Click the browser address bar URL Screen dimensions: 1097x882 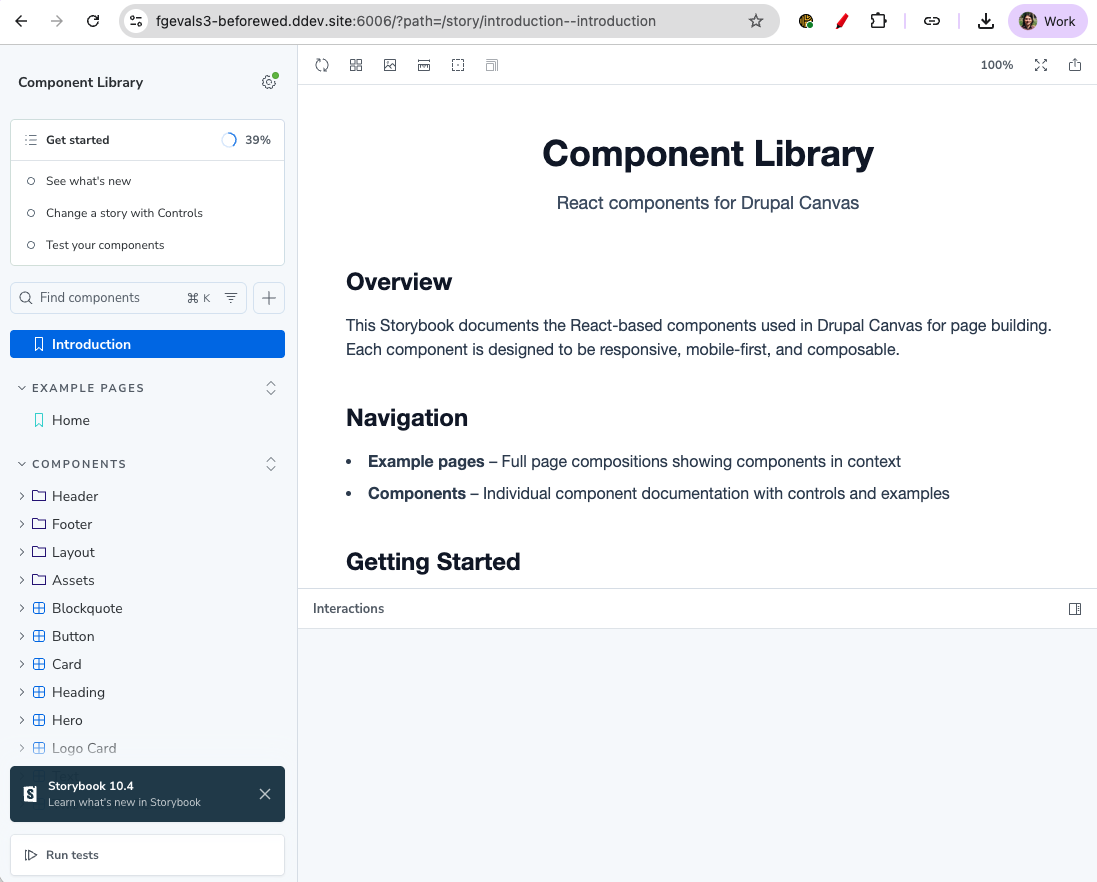(406, 21)
